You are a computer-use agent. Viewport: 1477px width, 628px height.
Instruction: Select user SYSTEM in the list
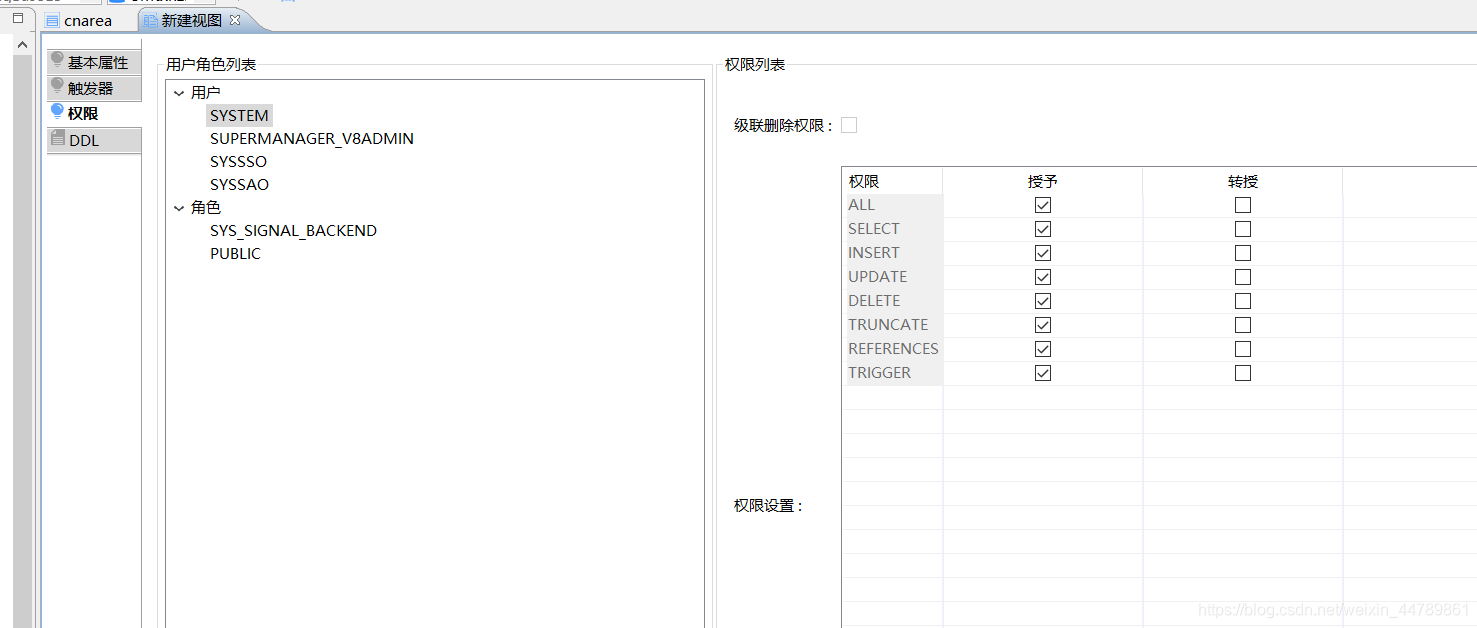(x=239, y=116)
